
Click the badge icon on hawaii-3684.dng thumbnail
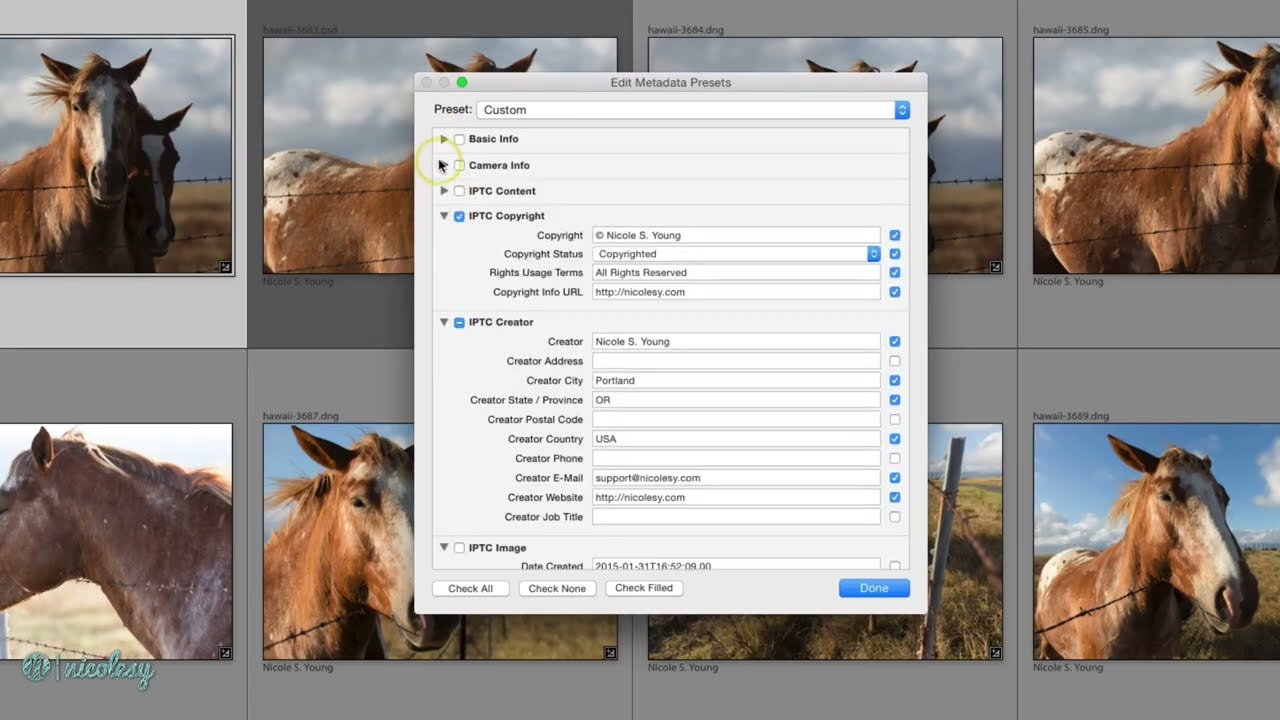point(995,267)
